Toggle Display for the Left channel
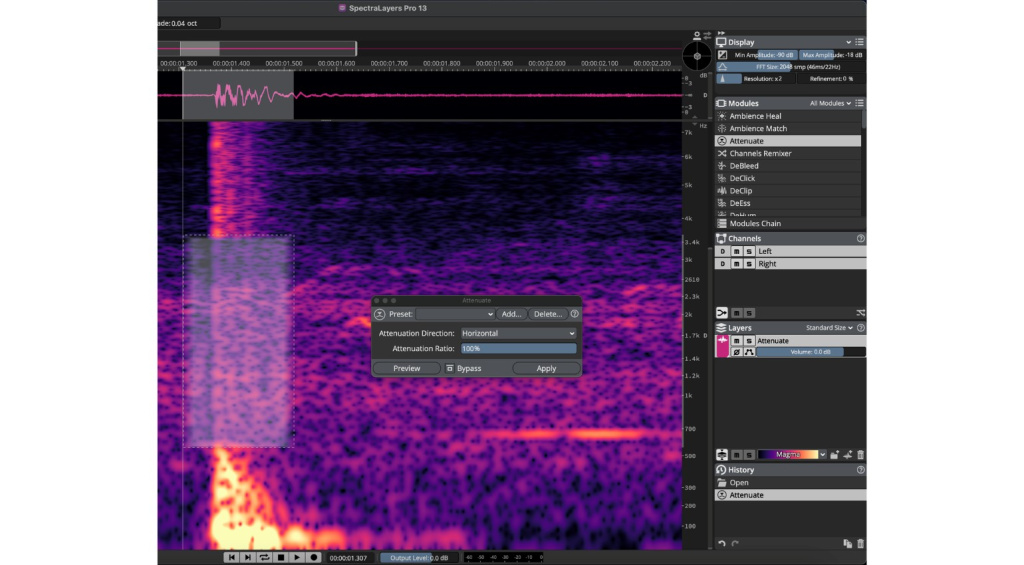This screenshot has height=565, width=1024. (722, 251)
